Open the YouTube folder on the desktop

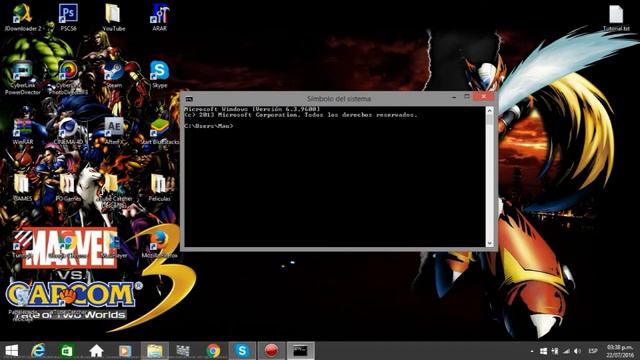113,18
